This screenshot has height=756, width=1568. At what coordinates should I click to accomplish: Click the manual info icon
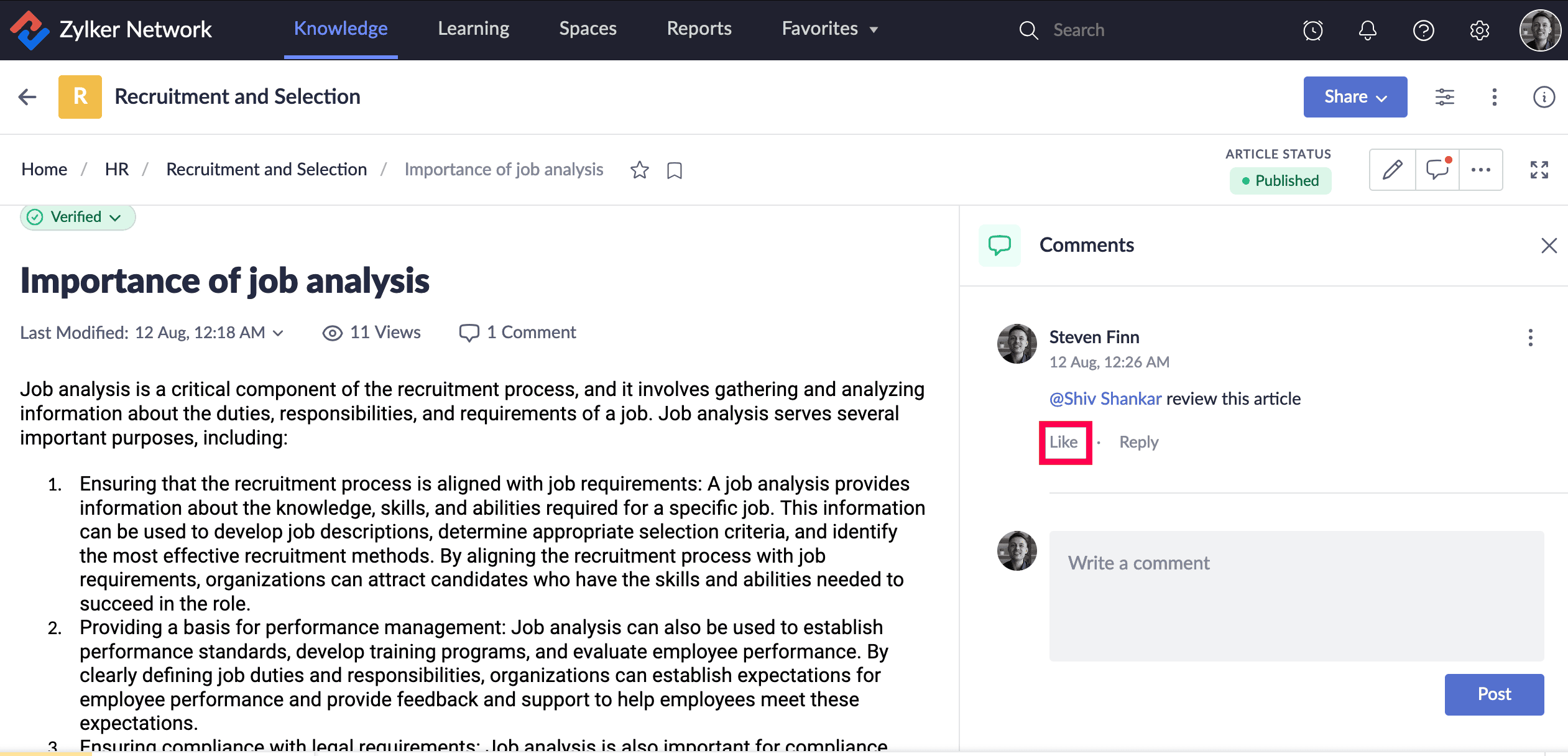(x=1544, y=97)
